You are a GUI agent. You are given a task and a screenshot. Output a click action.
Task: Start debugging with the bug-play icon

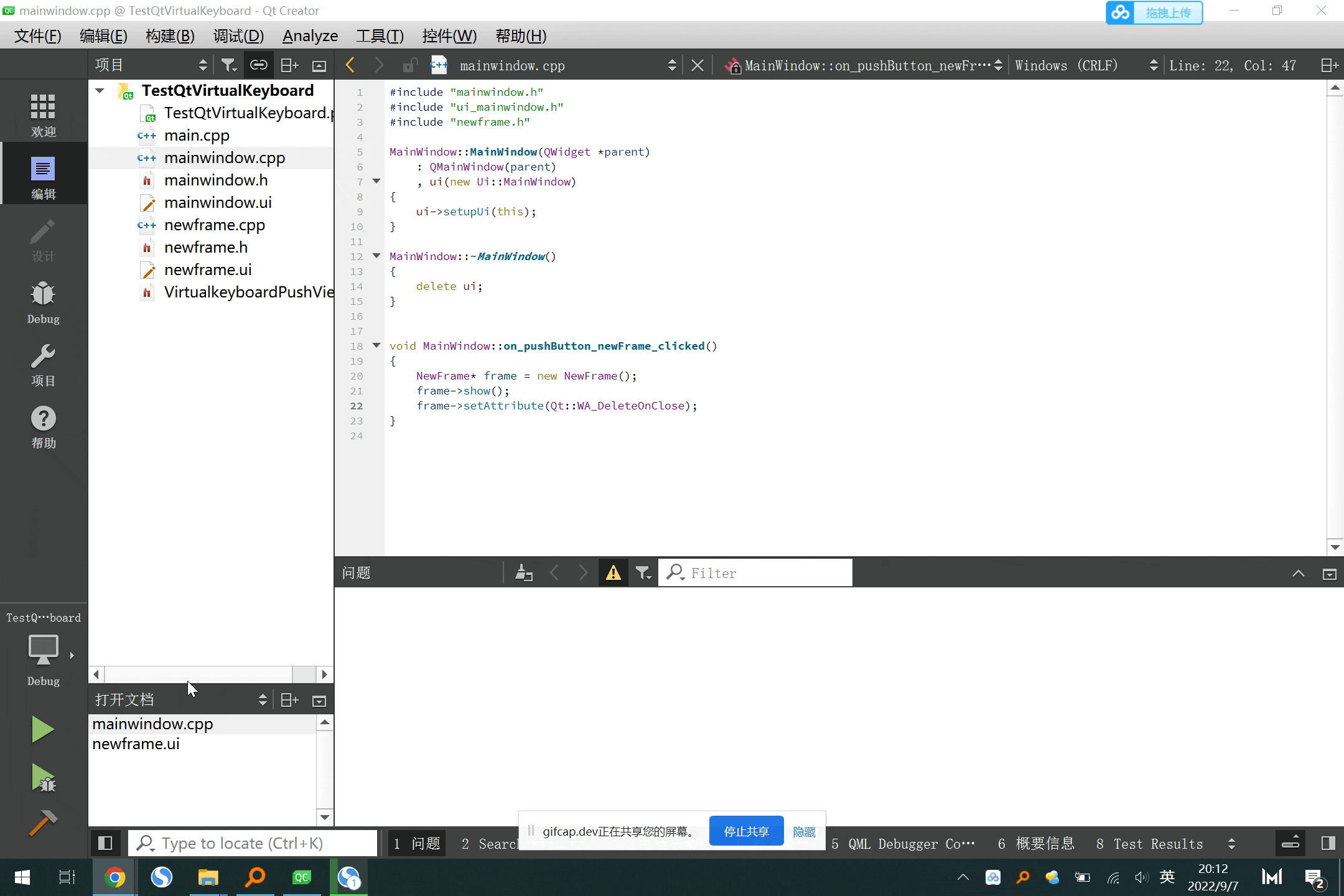[x=42, y=778]
